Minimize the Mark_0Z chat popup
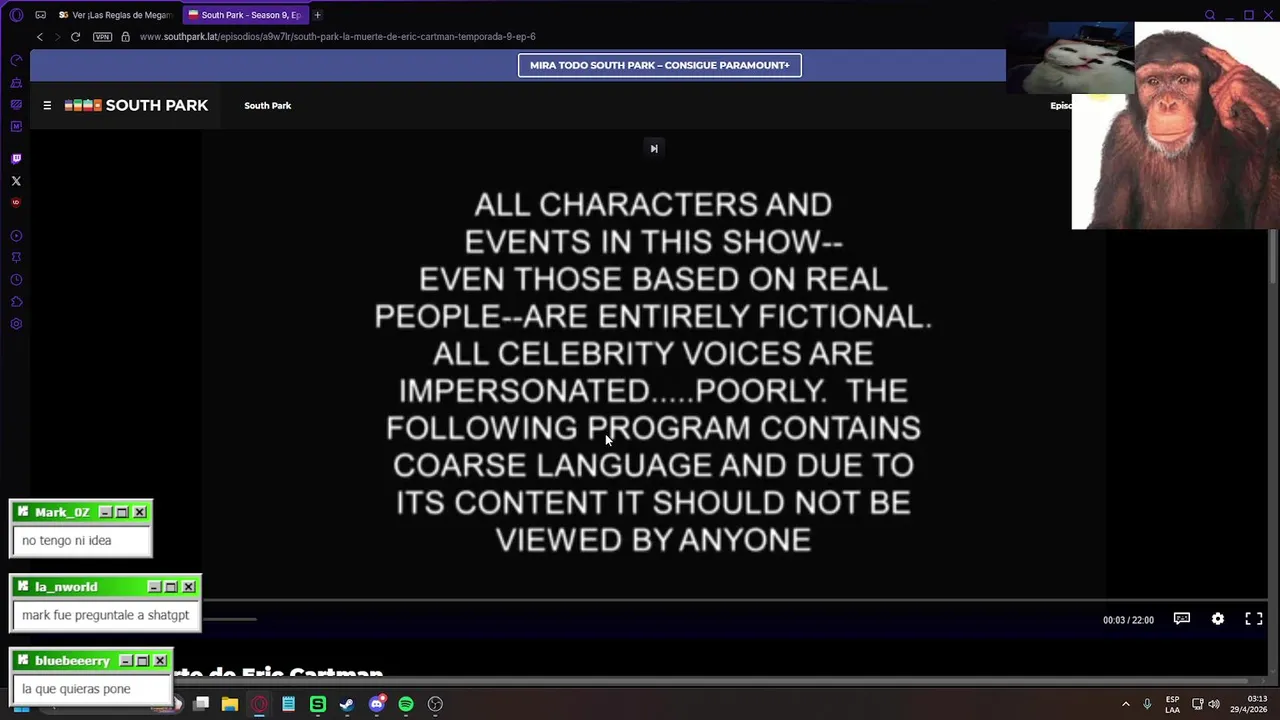The image size is (1280, 720). 106,512
